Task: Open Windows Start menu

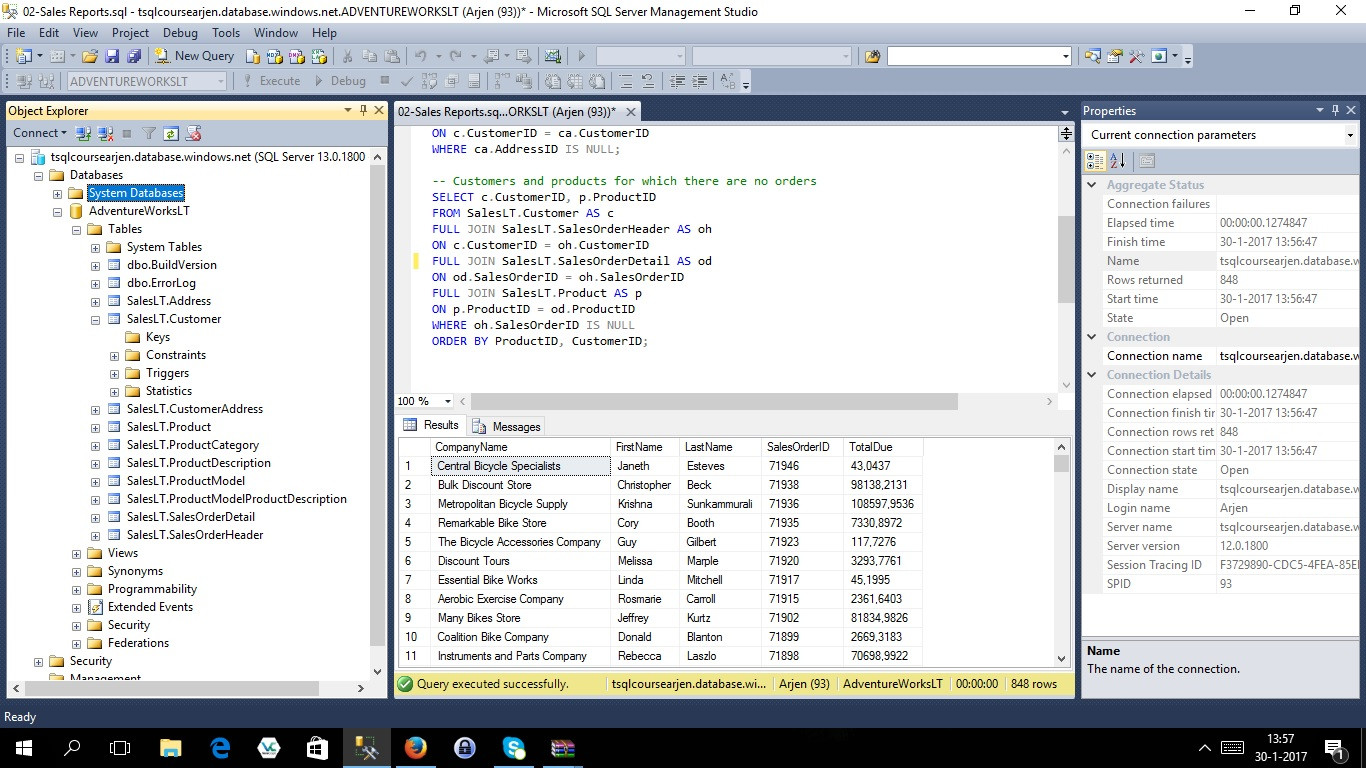Action: [23, 748]
